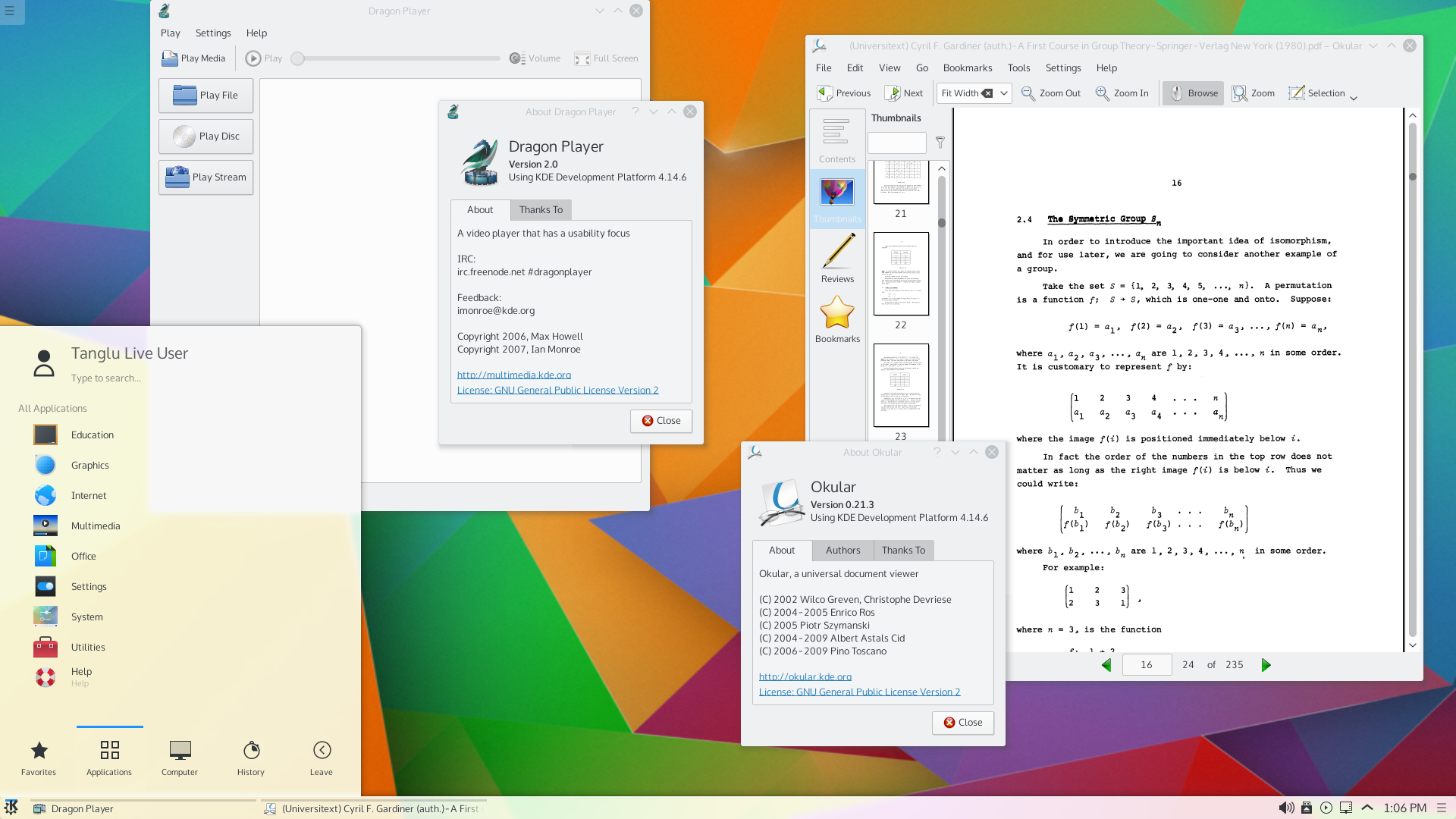Switch to Dragon Player in taskbar
1456x819 pixels.
tap(144, 809)
